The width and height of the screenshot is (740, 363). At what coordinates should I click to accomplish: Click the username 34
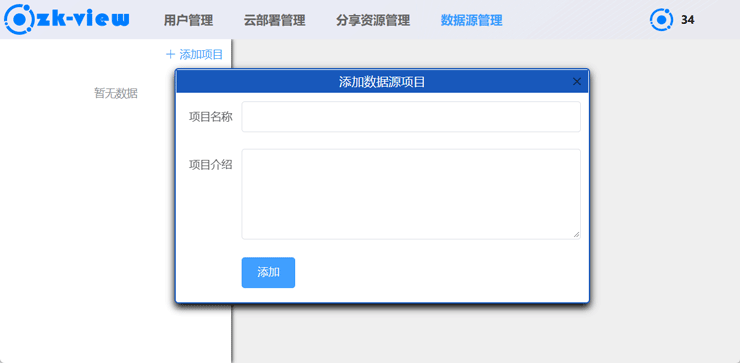tap(688, 20)
